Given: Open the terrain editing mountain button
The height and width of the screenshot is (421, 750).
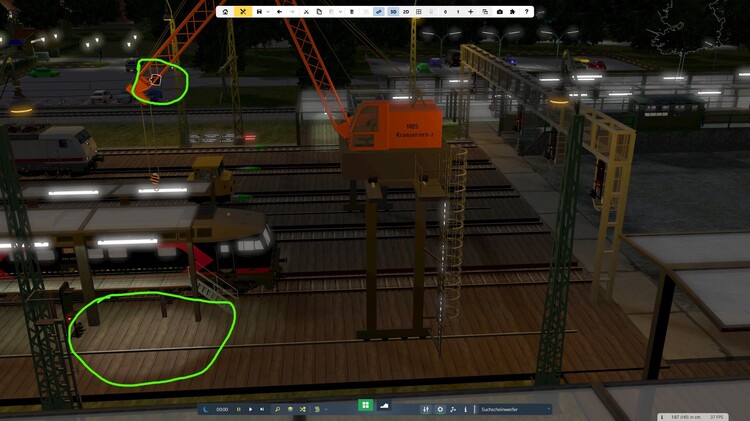Looking at the screenshot, I should 384,406.
